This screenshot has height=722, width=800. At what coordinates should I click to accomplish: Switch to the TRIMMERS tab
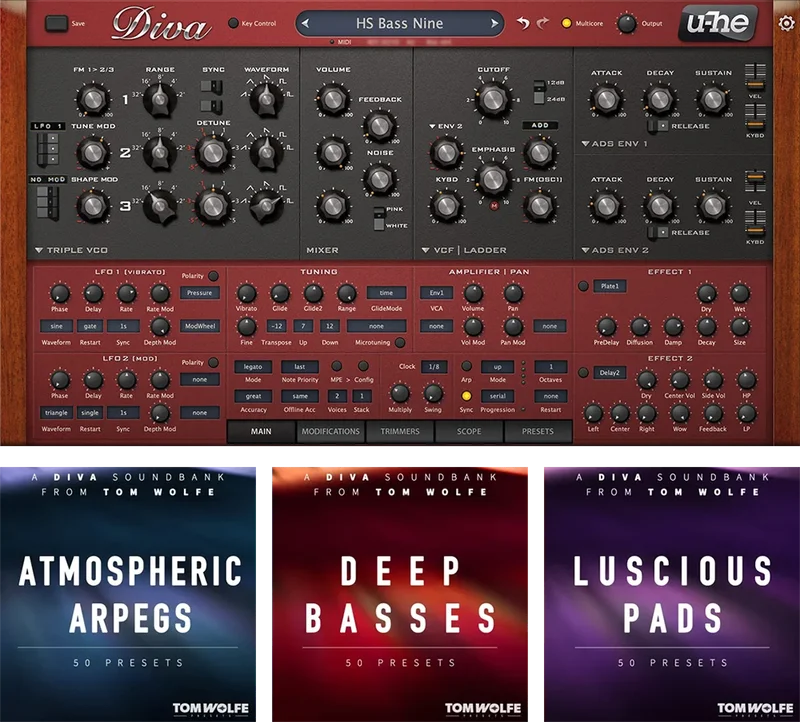coord(400,431)
